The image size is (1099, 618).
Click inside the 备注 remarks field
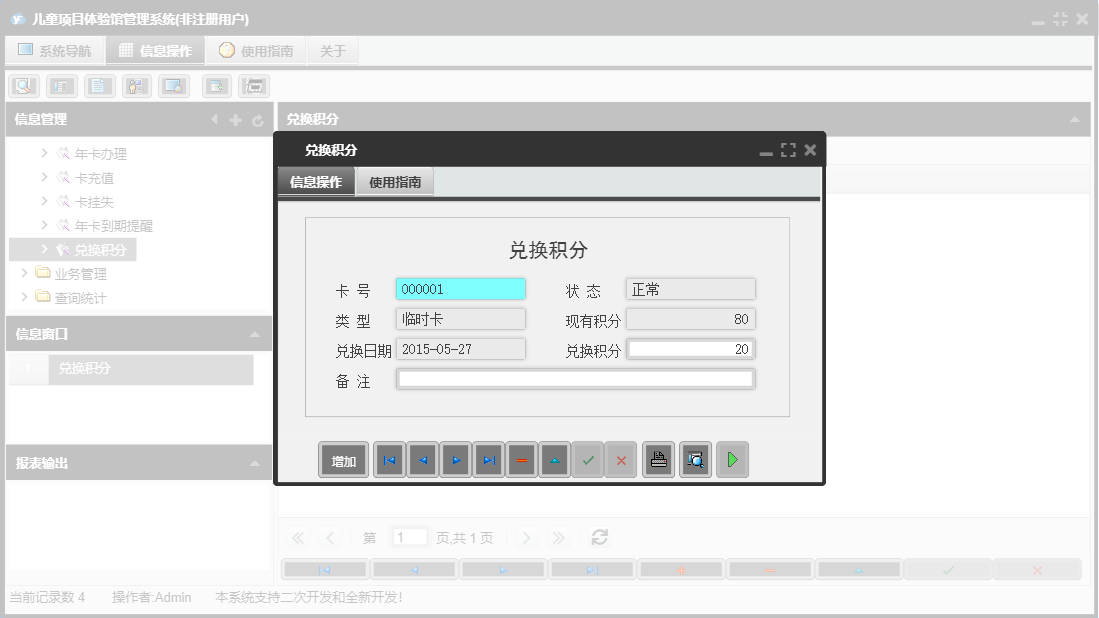[x=575, y=378]
